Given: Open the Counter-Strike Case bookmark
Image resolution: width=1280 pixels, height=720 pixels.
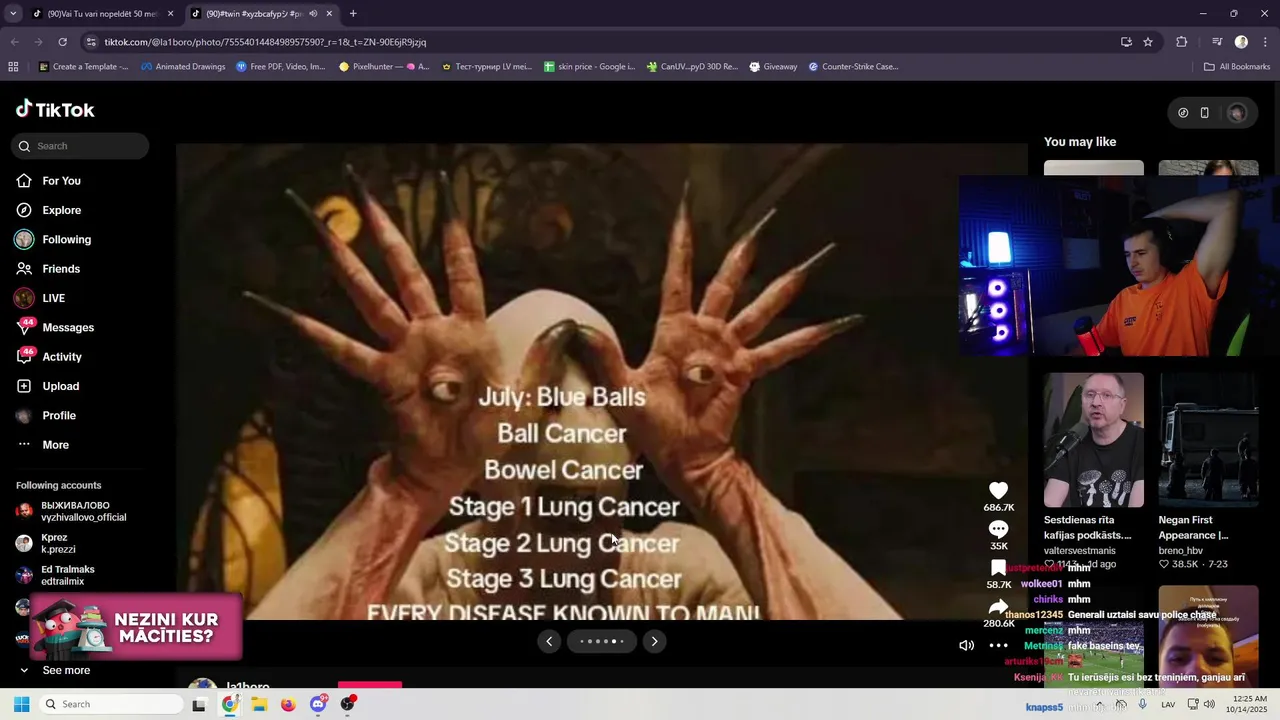Looking at the screenshot, I should tap(853, 67).
